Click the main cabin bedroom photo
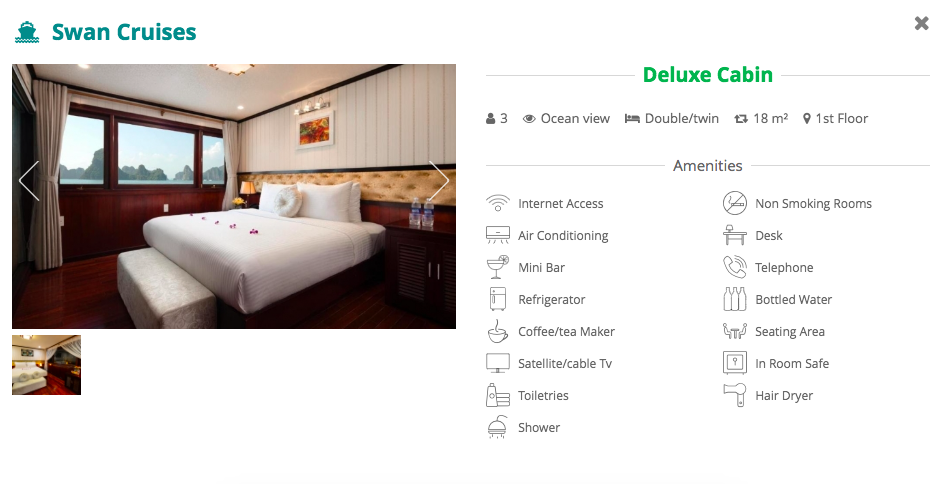This screenshot has width=941, height=484. 234,196
